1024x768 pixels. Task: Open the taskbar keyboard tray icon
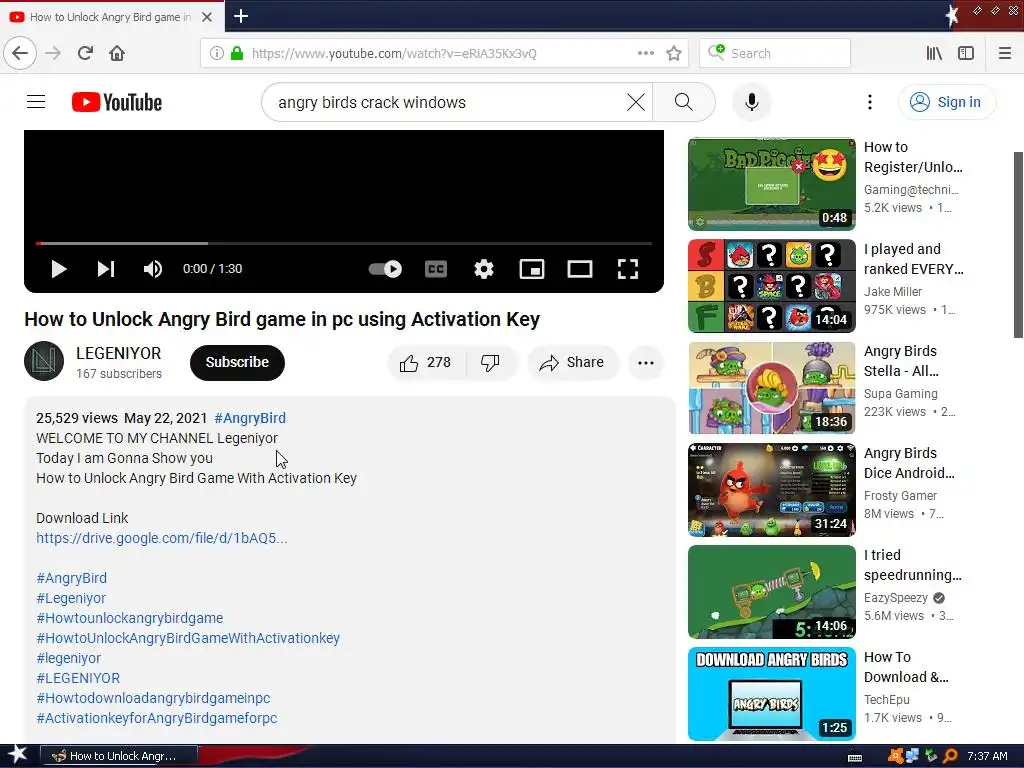pyautogui.click(x=855, y=757)
